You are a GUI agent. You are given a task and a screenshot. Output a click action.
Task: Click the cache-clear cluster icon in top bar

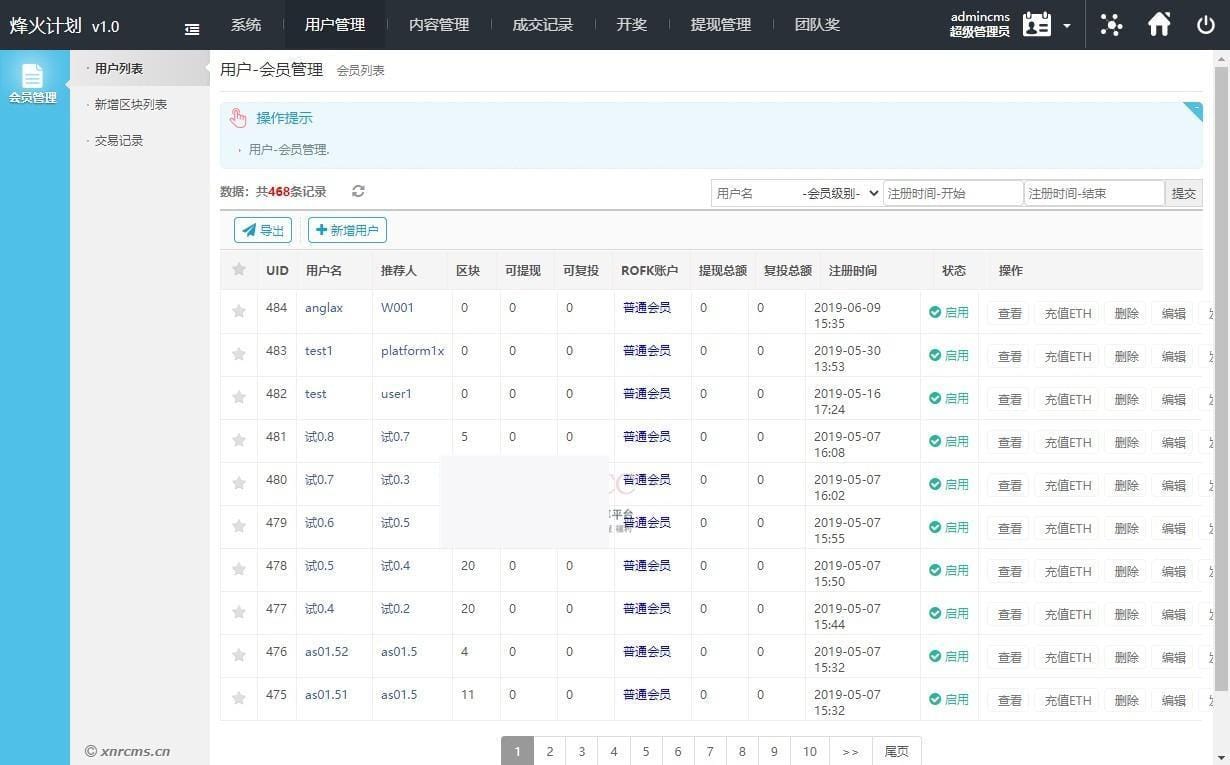[1111, 24]
